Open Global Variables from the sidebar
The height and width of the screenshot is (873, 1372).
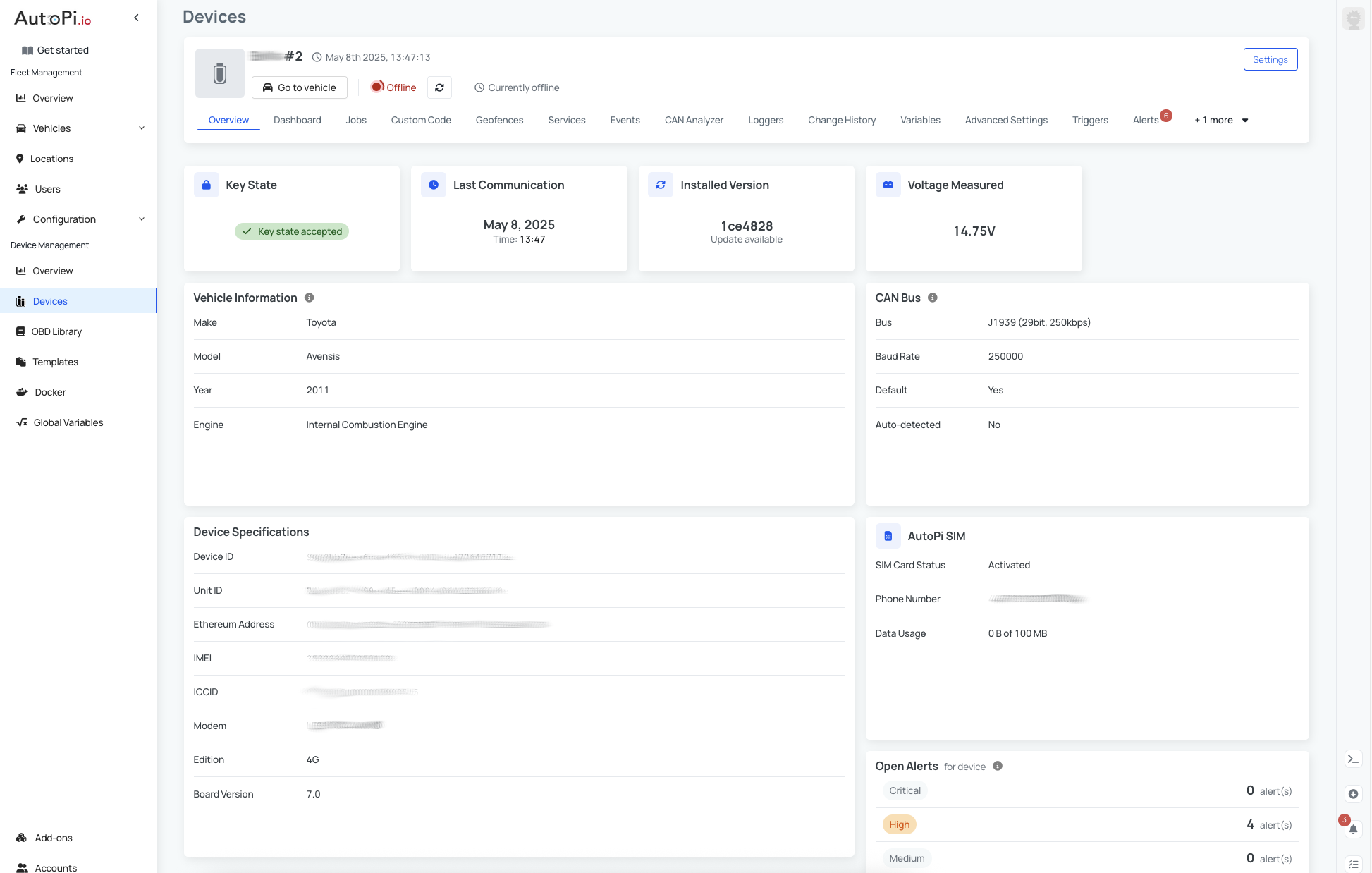[68, 422]
